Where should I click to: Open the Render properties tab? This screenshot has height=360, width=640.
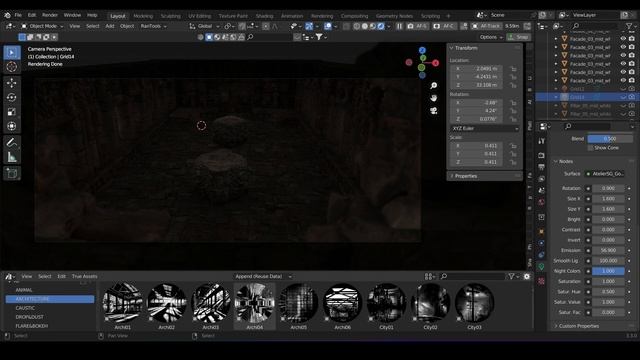click(541, 156)
